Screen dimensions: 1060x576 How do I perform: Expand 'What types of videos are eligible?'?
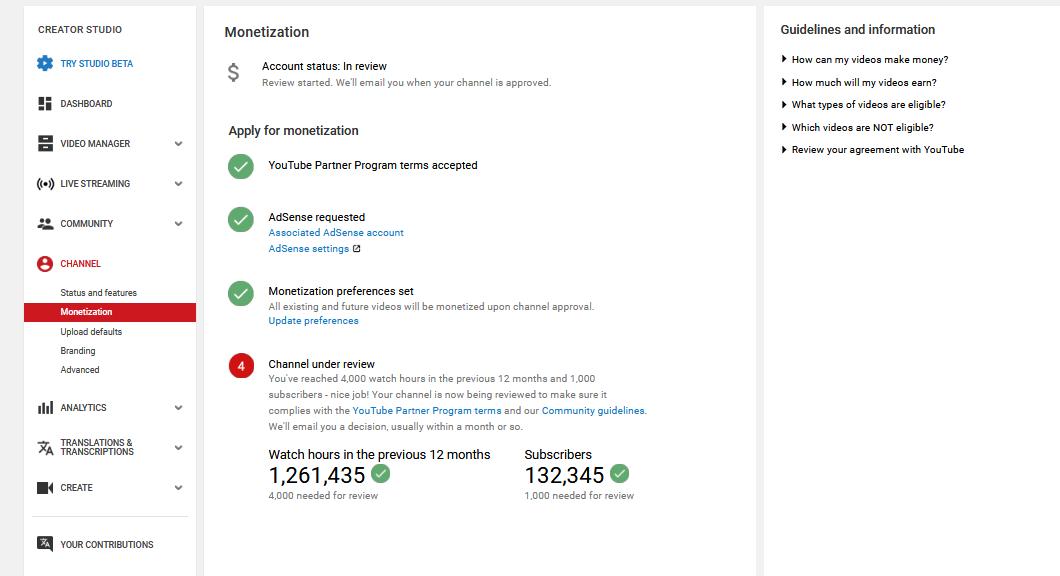863,105
